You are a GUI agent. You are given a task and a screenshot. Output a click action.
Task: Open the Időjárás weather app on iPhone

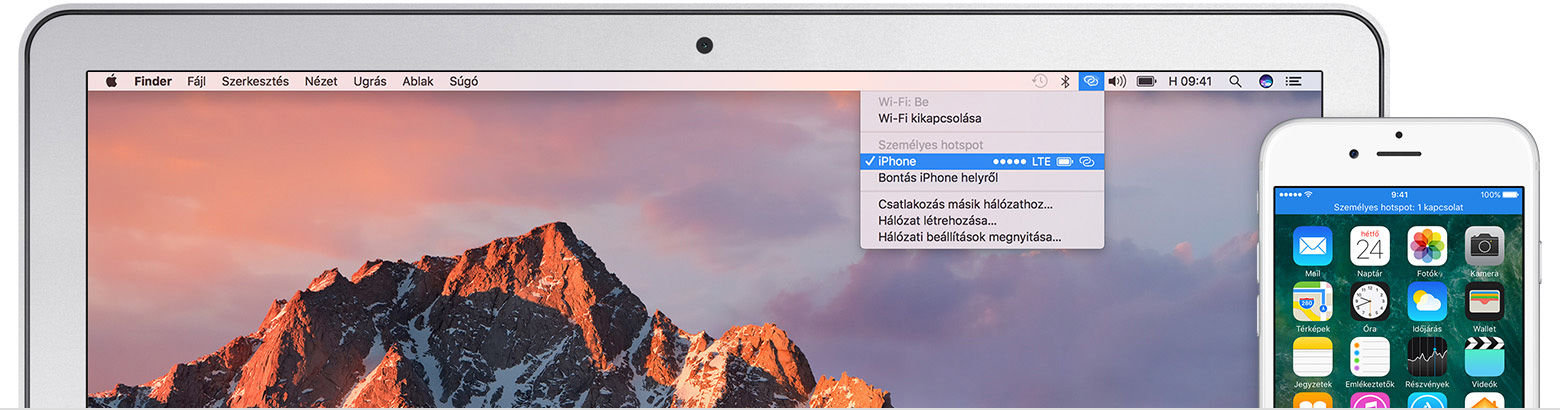(1427, 301)
